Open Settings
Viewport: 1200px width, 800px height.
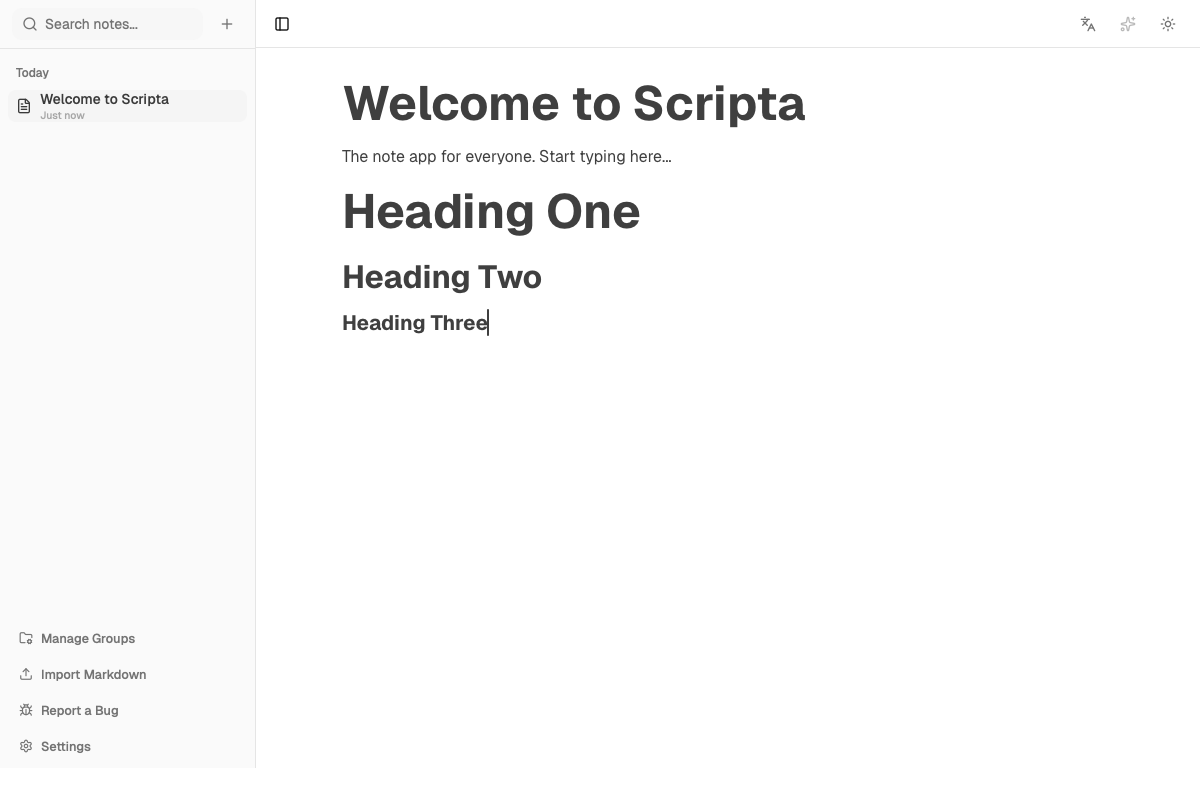tap(65, 746)
